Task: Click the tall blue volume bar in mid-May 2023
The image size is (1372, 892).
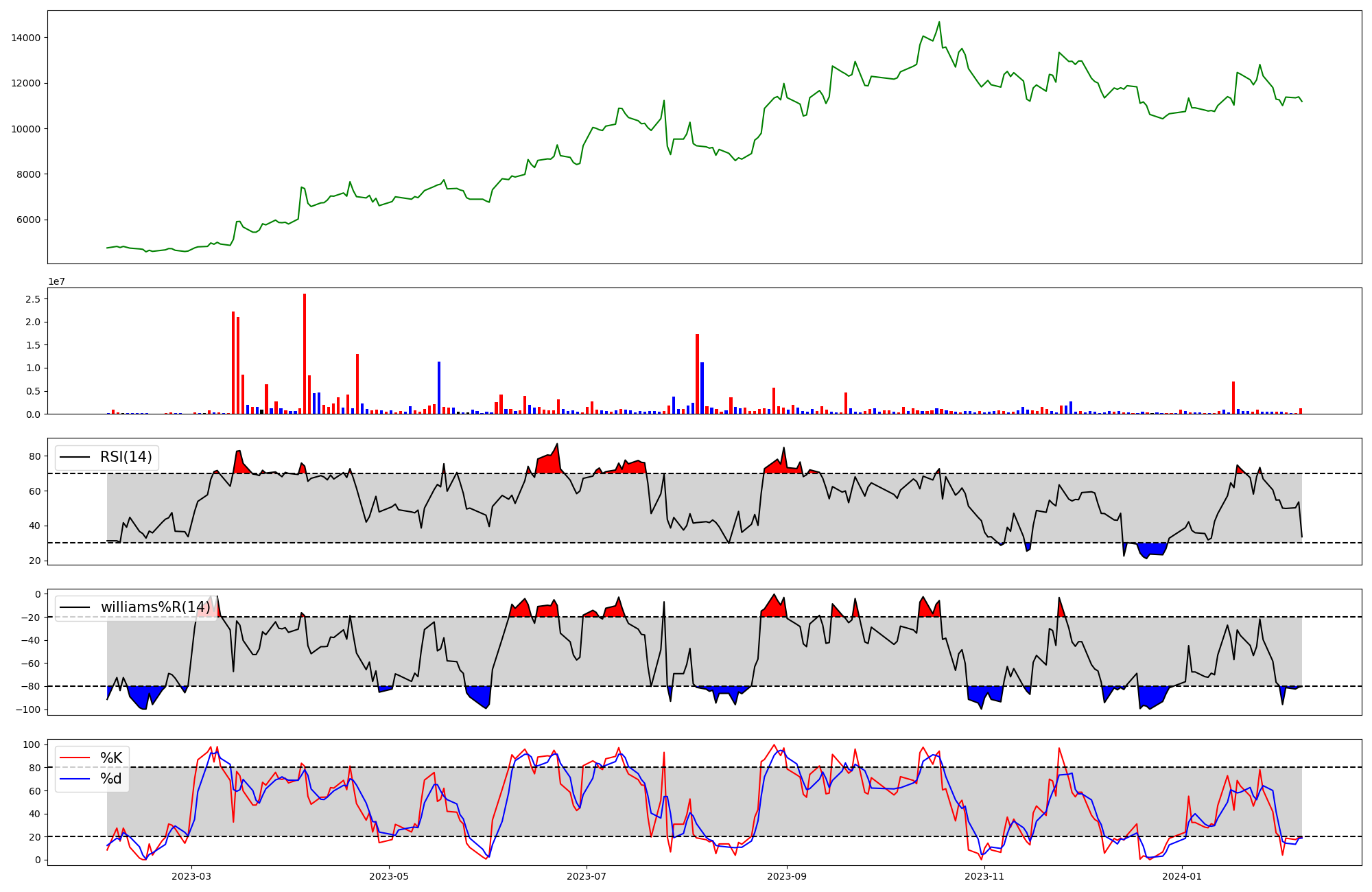Action: click(x=439, y=388)
